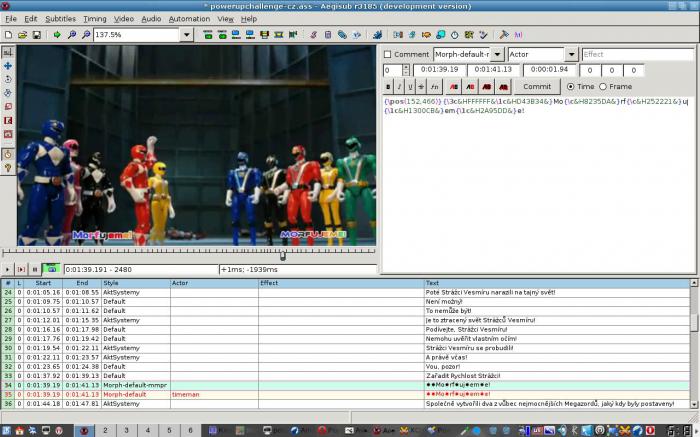
Task: Select the Time radio button
Action: 571,87
